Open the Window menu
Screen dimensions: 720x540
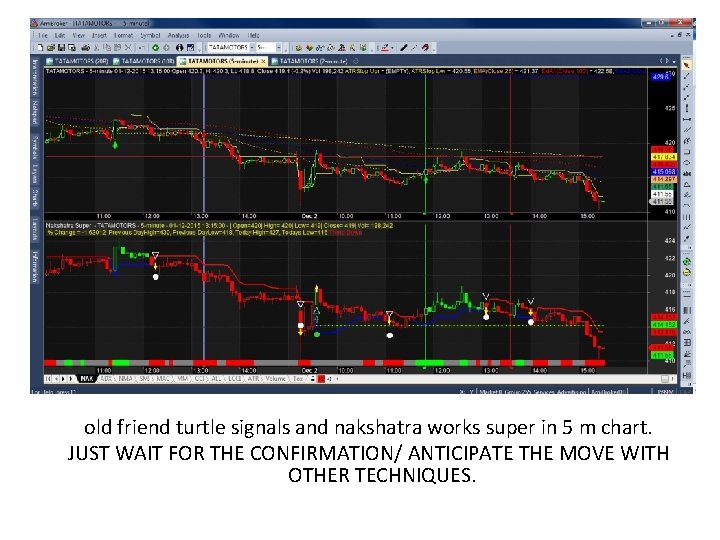229,35
